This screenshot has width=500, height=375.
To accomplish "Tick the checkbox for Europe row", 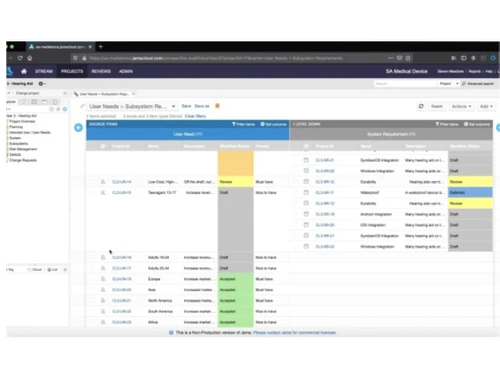I will point(92,279).
